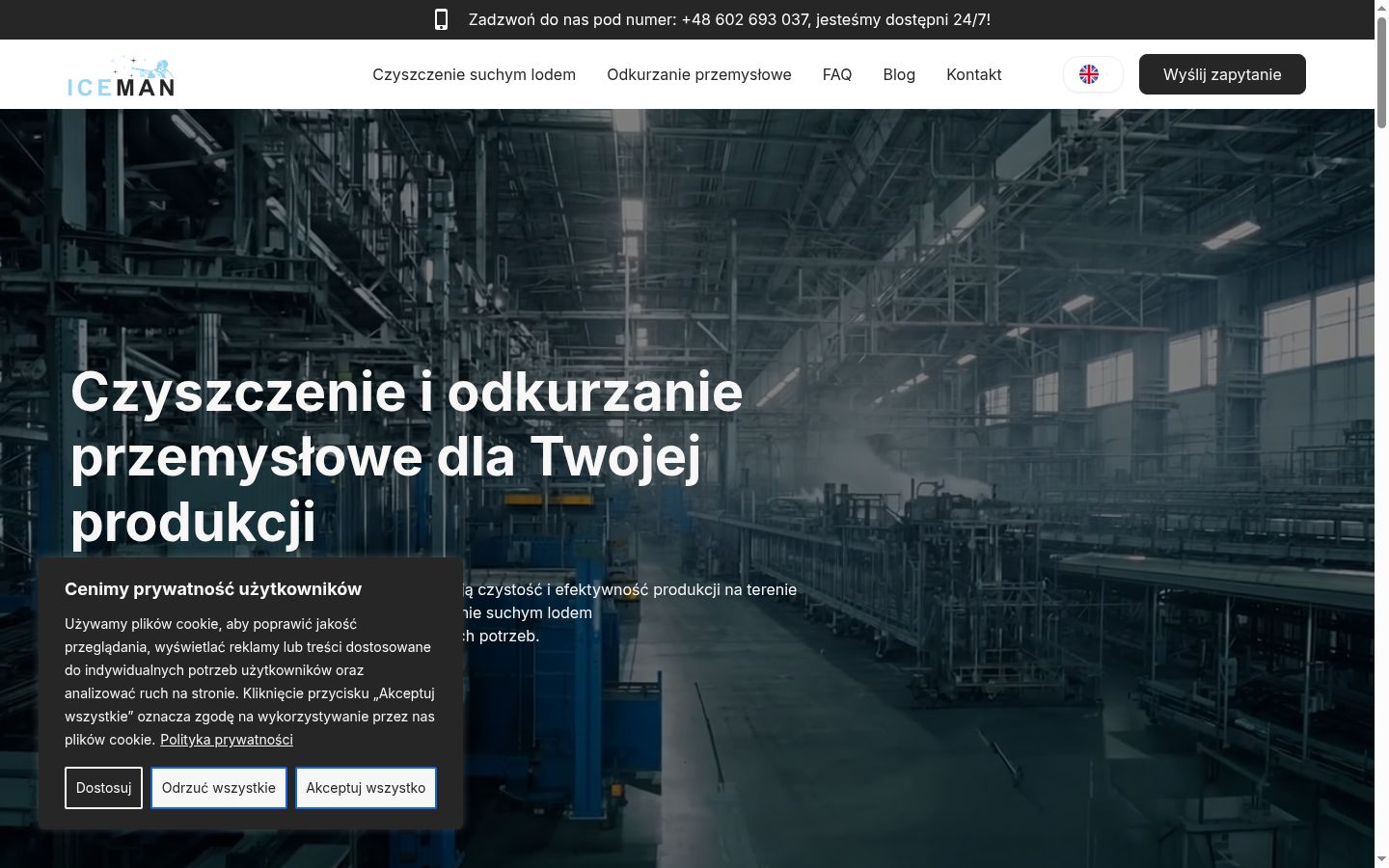Switch language via the UK flag icon
The image size is (1389, 868).
pyautogui.click(x=1089, y=74)
